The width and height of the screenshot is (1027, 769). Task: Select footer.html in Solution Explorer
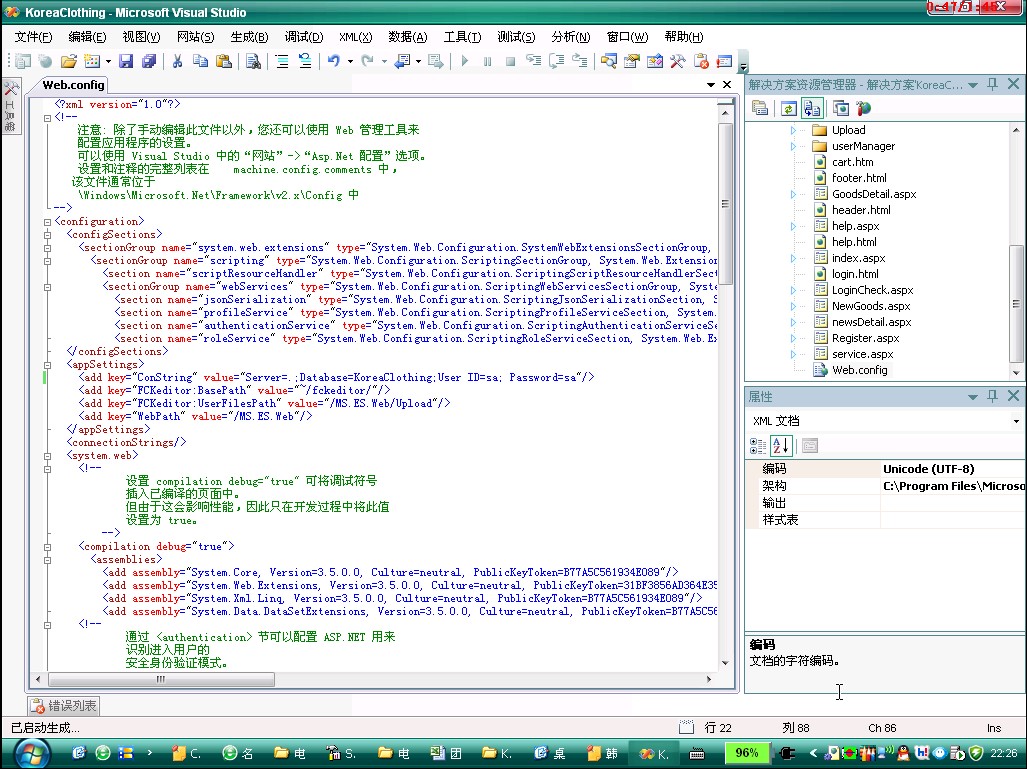(x=859, y=178)
